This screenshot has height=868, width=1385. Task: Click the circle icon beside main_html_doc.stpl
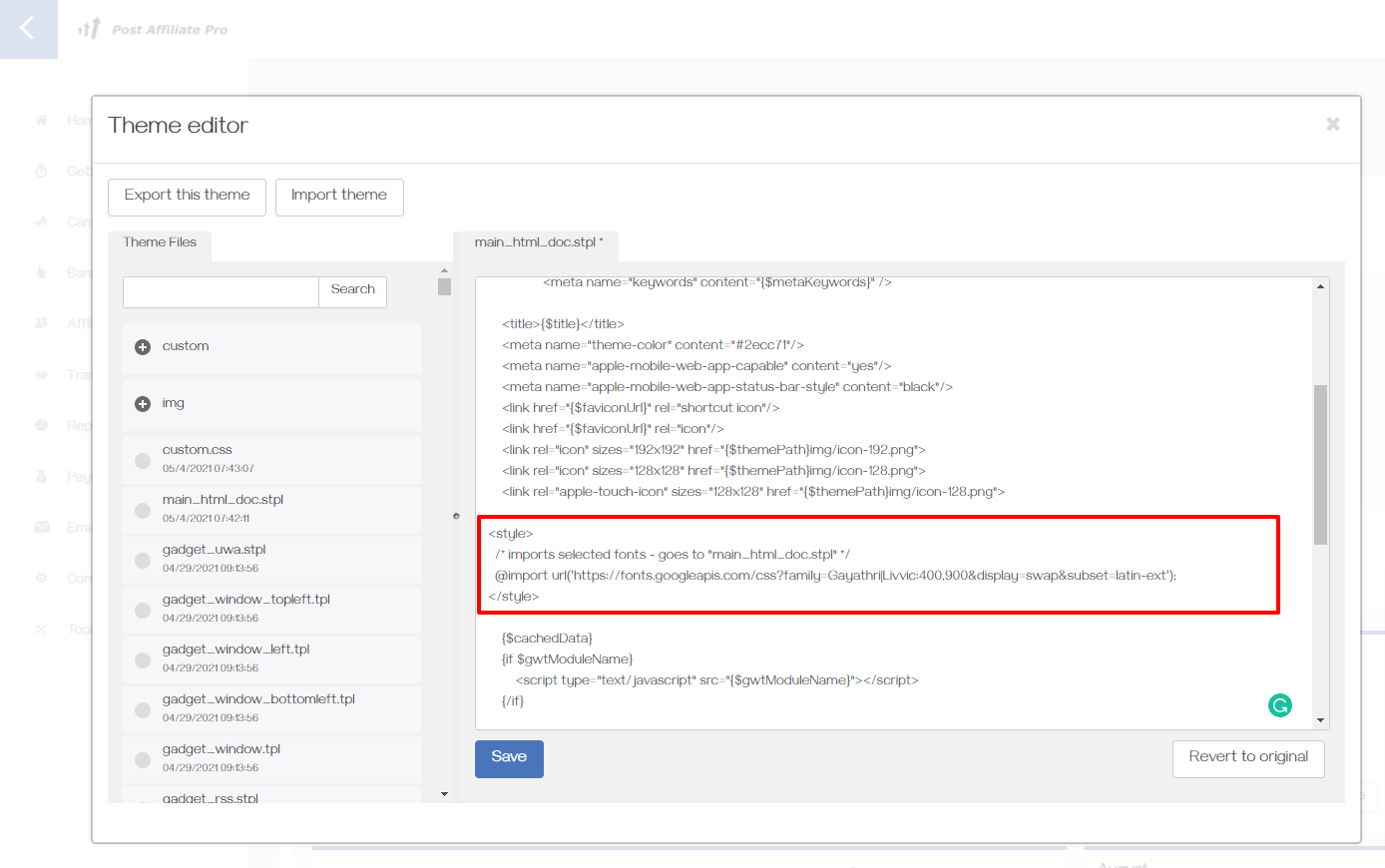[x=143, y=511]
